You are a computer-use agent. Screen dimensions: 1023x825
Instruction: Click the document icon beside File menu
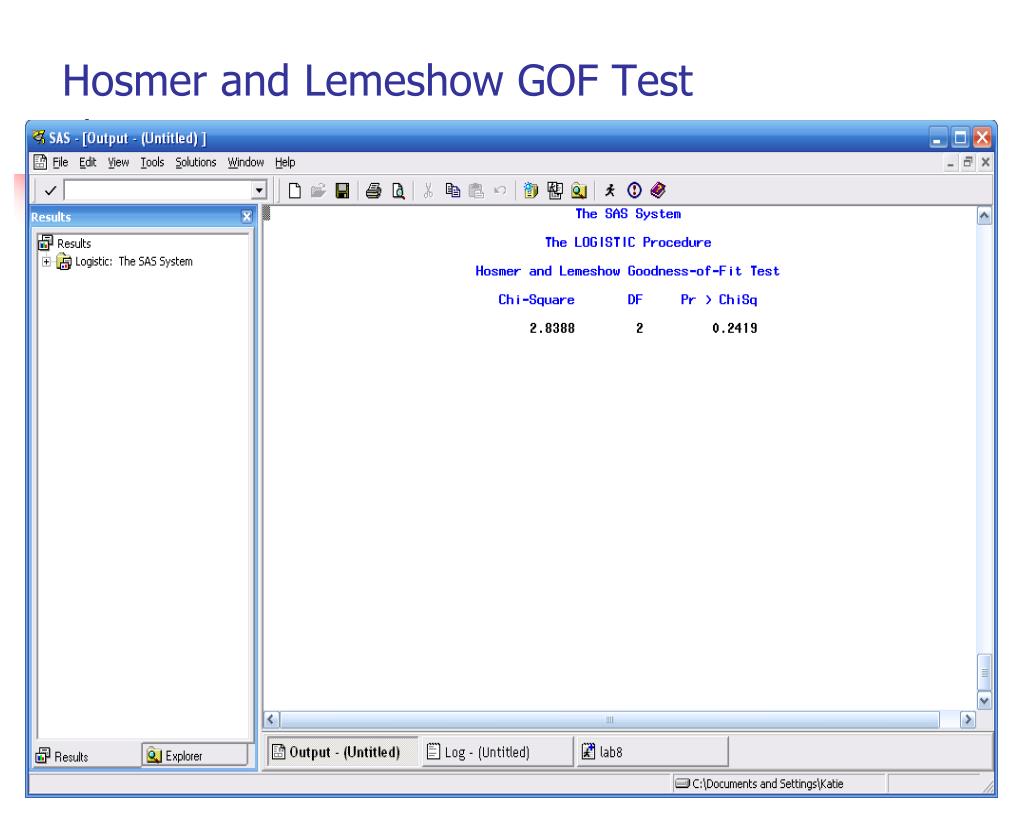(x=40, y=162)
